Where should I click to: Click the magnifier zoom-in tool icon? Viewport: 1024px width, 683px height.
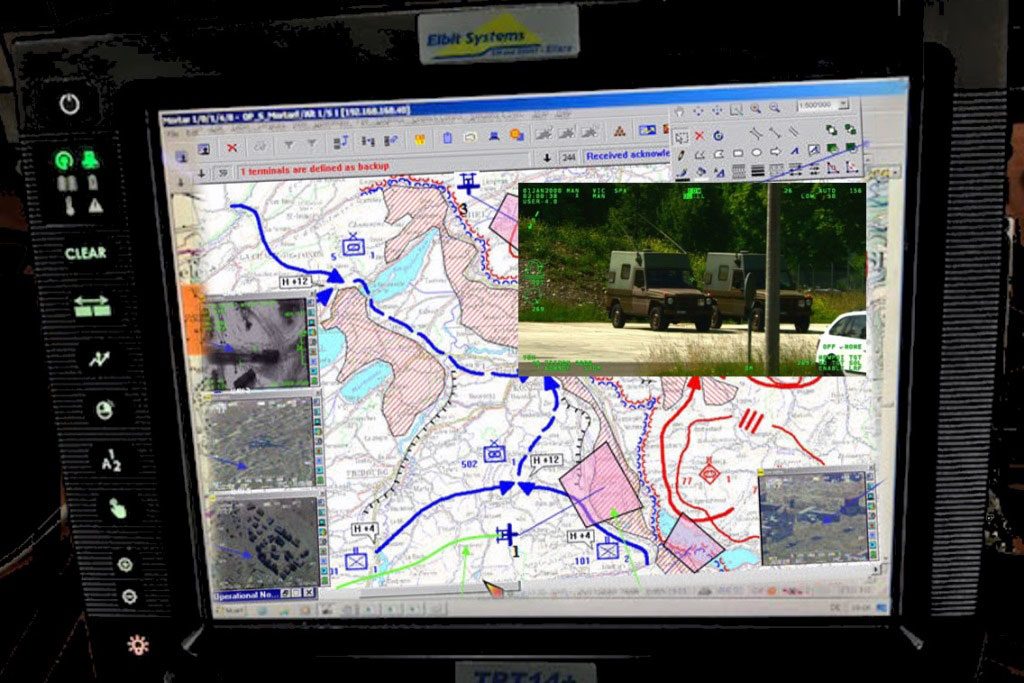tap(755, 109)
